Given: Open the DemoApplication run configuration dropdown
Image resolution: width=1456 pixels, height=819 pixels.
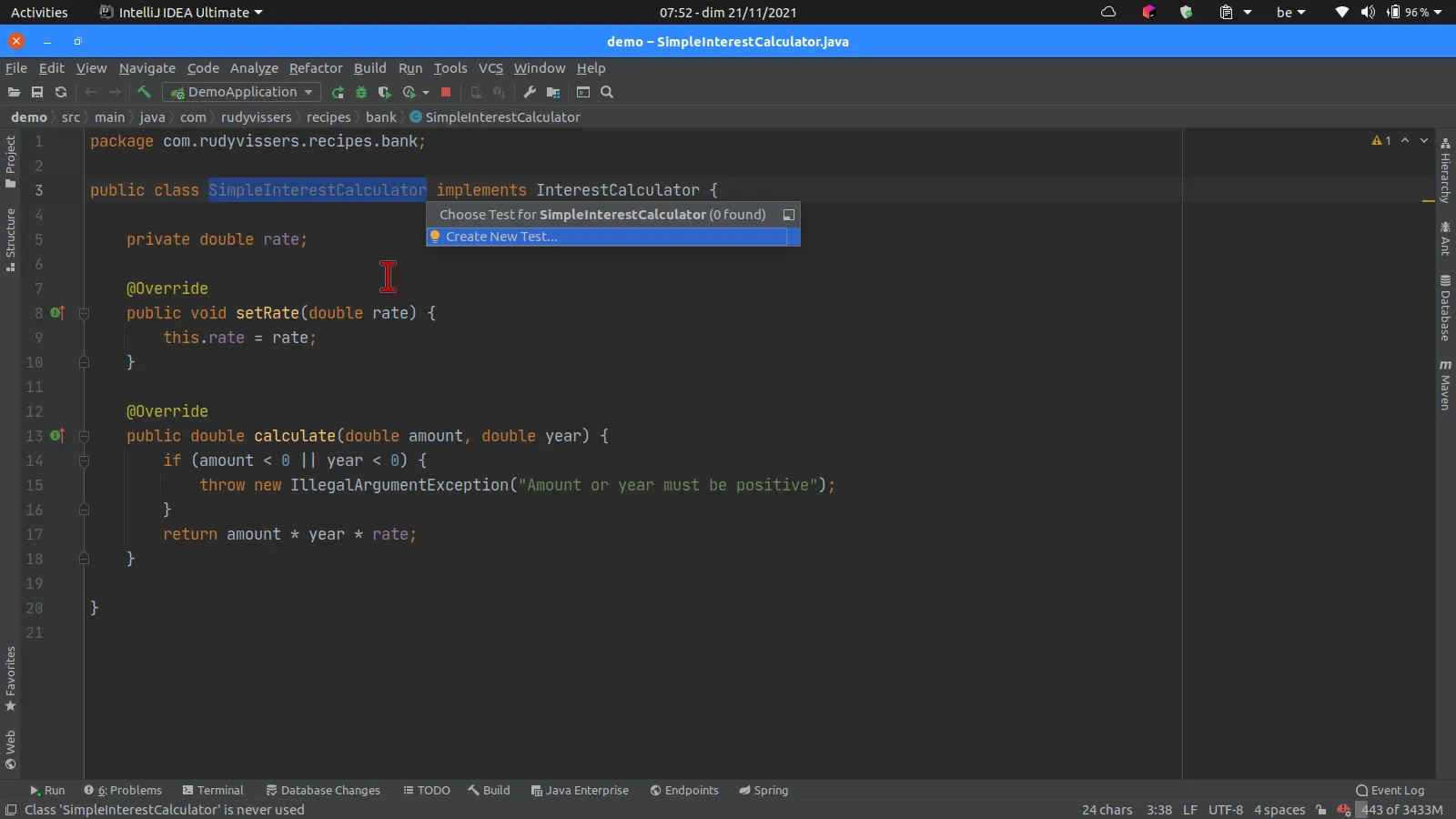Looking at the screenshot, I should (242, 92).
